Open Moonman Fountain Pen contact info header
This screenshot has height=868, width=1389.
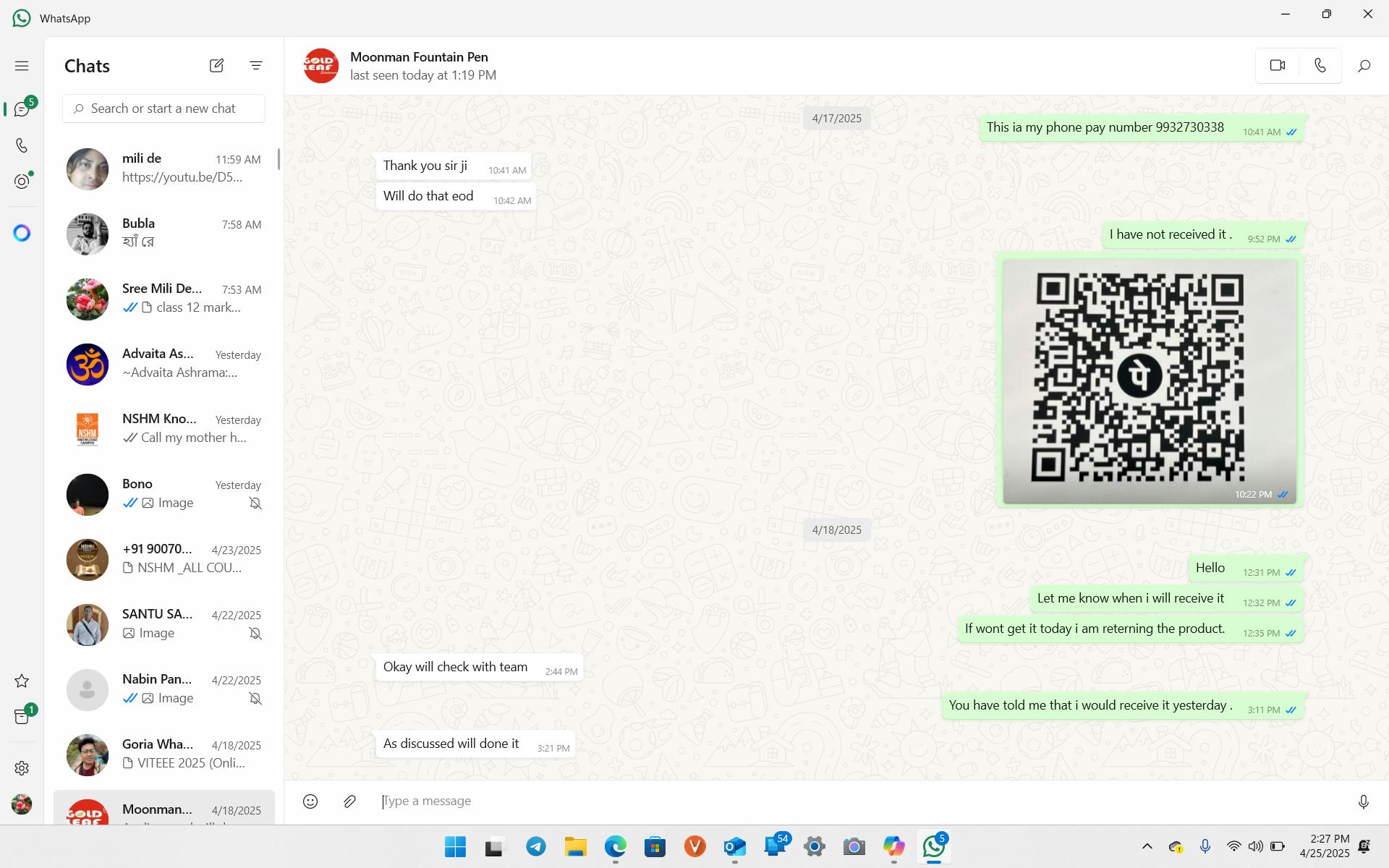(419, 66)
